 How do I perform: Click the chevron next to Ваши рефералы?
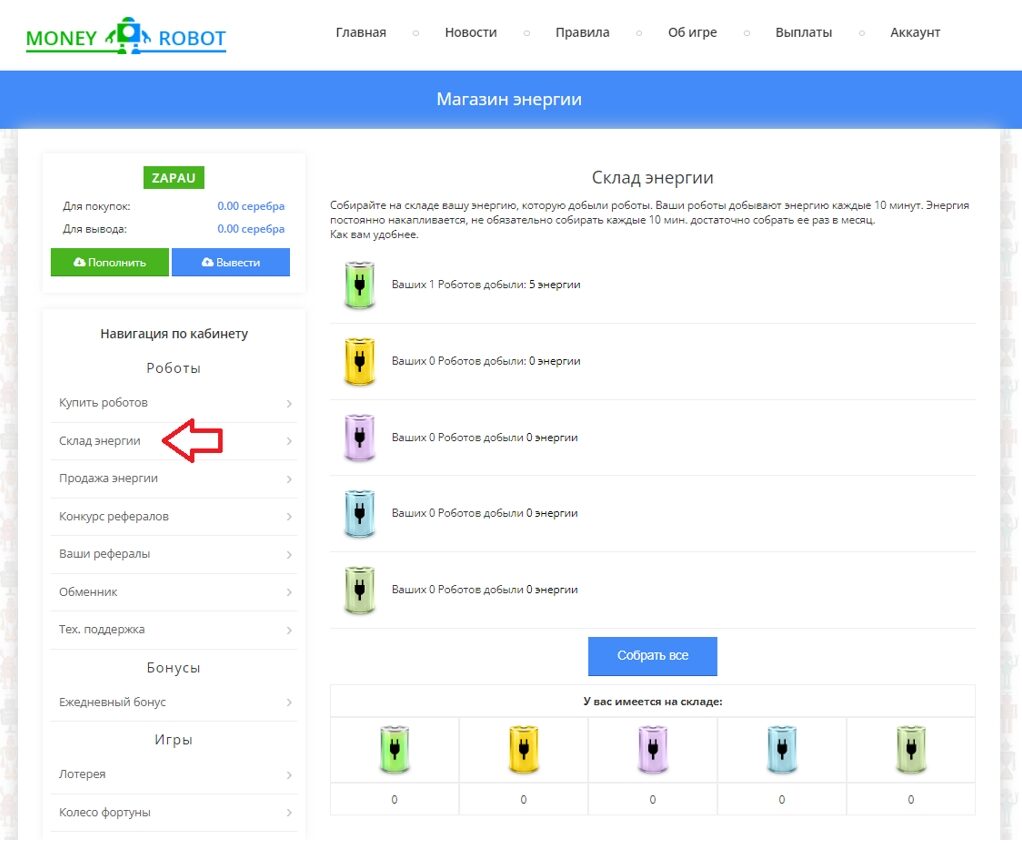[289, 555]
